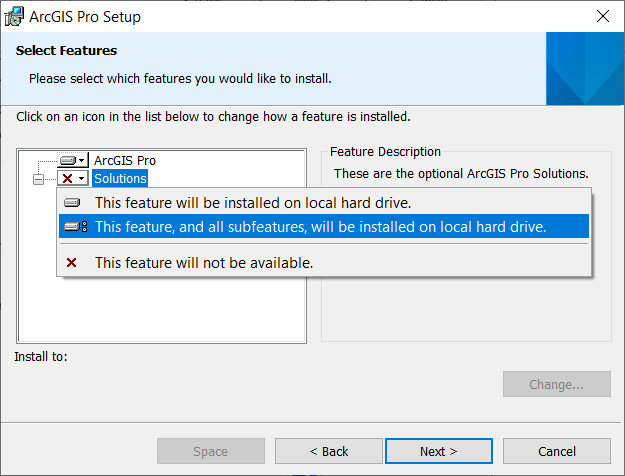625x476 pixels.
Task: Click the 'Install to:' label
Action: pos(41,356)
